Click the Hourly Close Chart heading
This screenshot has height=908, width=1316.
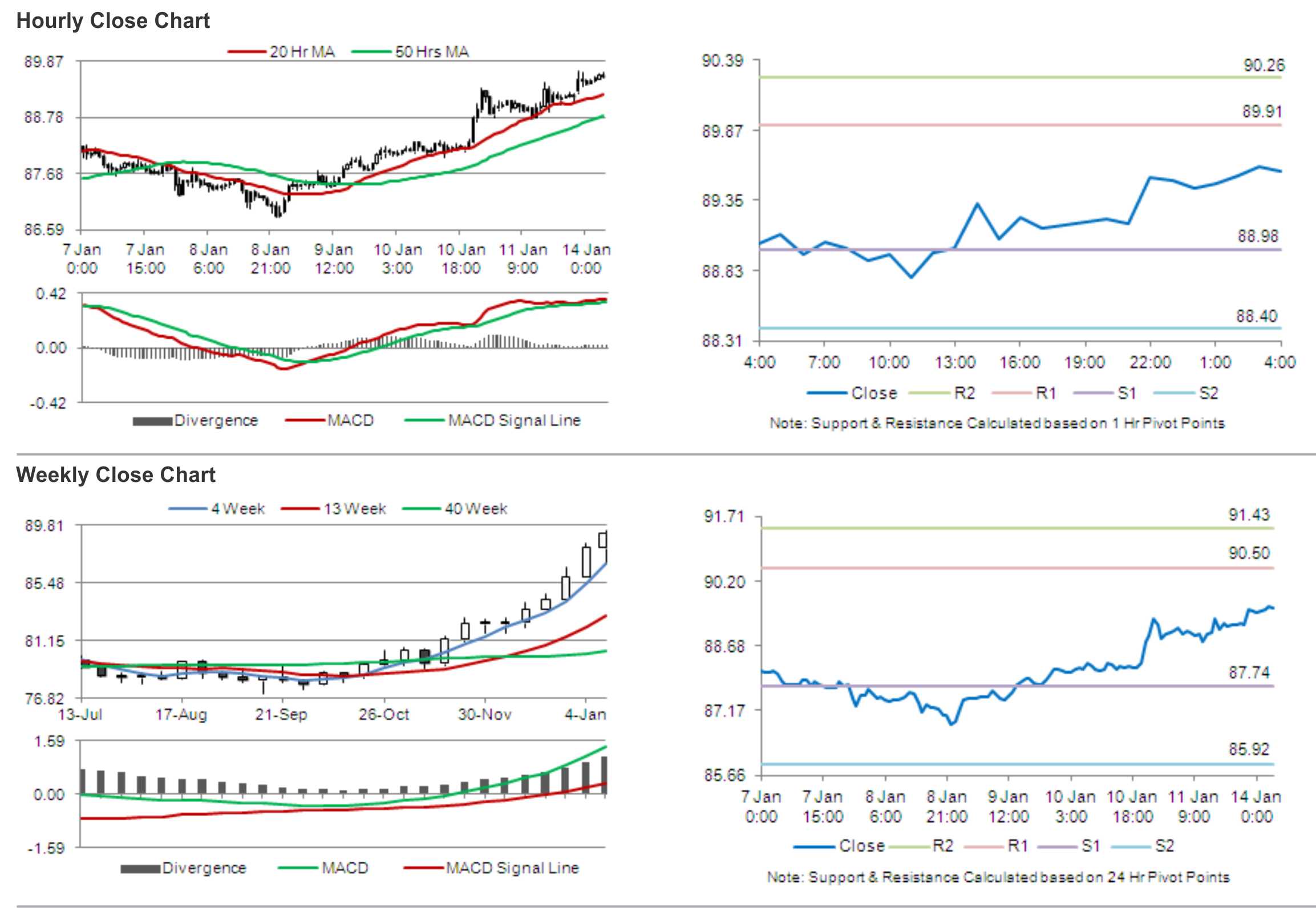(x=113, y=21)
